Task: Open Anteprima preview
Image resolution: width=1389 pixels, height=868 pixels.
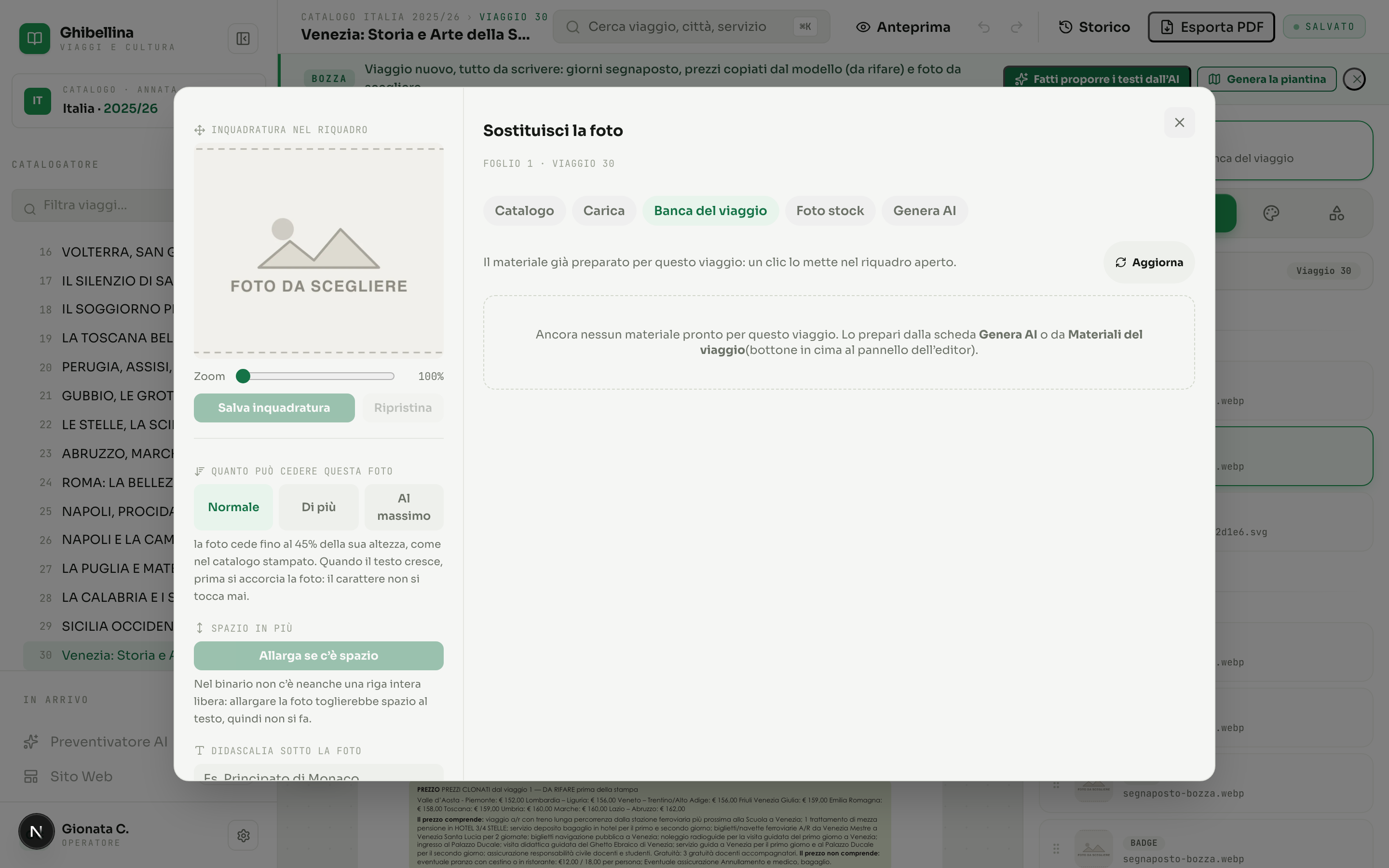Action: [903, 27]
